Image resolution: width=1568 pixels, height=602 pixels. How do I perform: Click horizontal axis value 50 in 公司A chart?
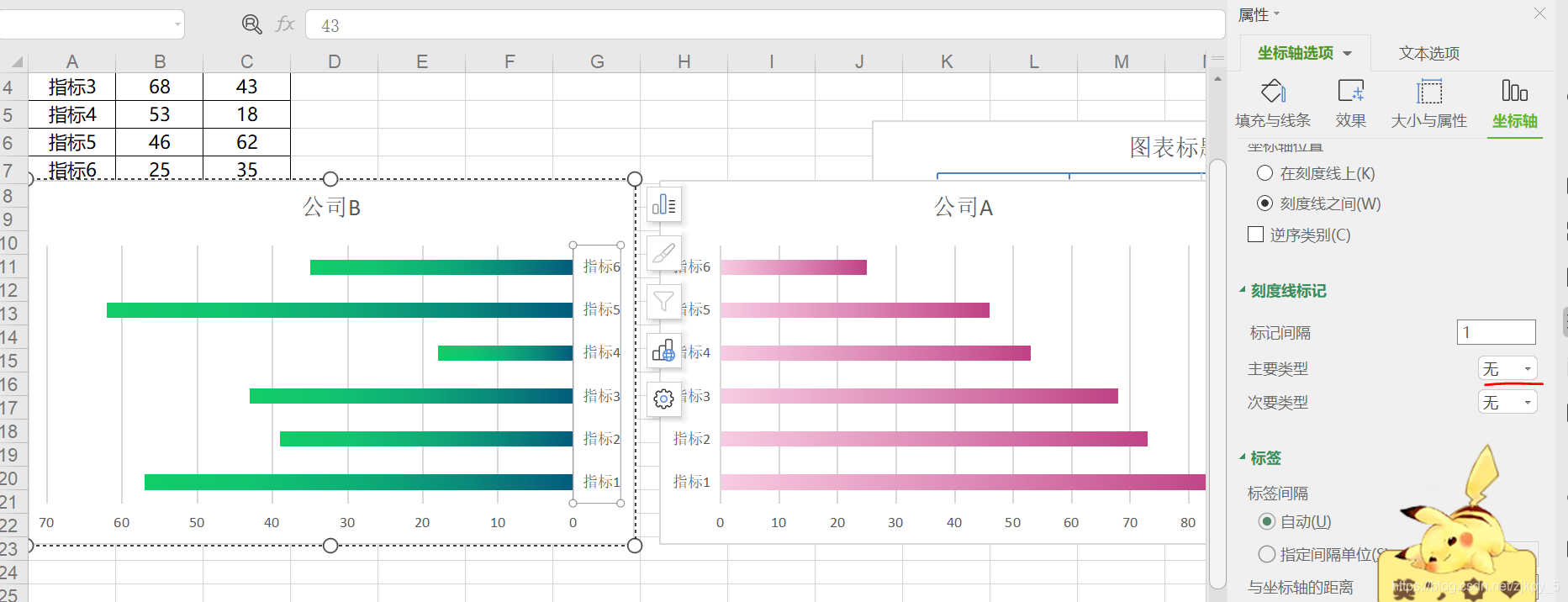click(1012, 522)
